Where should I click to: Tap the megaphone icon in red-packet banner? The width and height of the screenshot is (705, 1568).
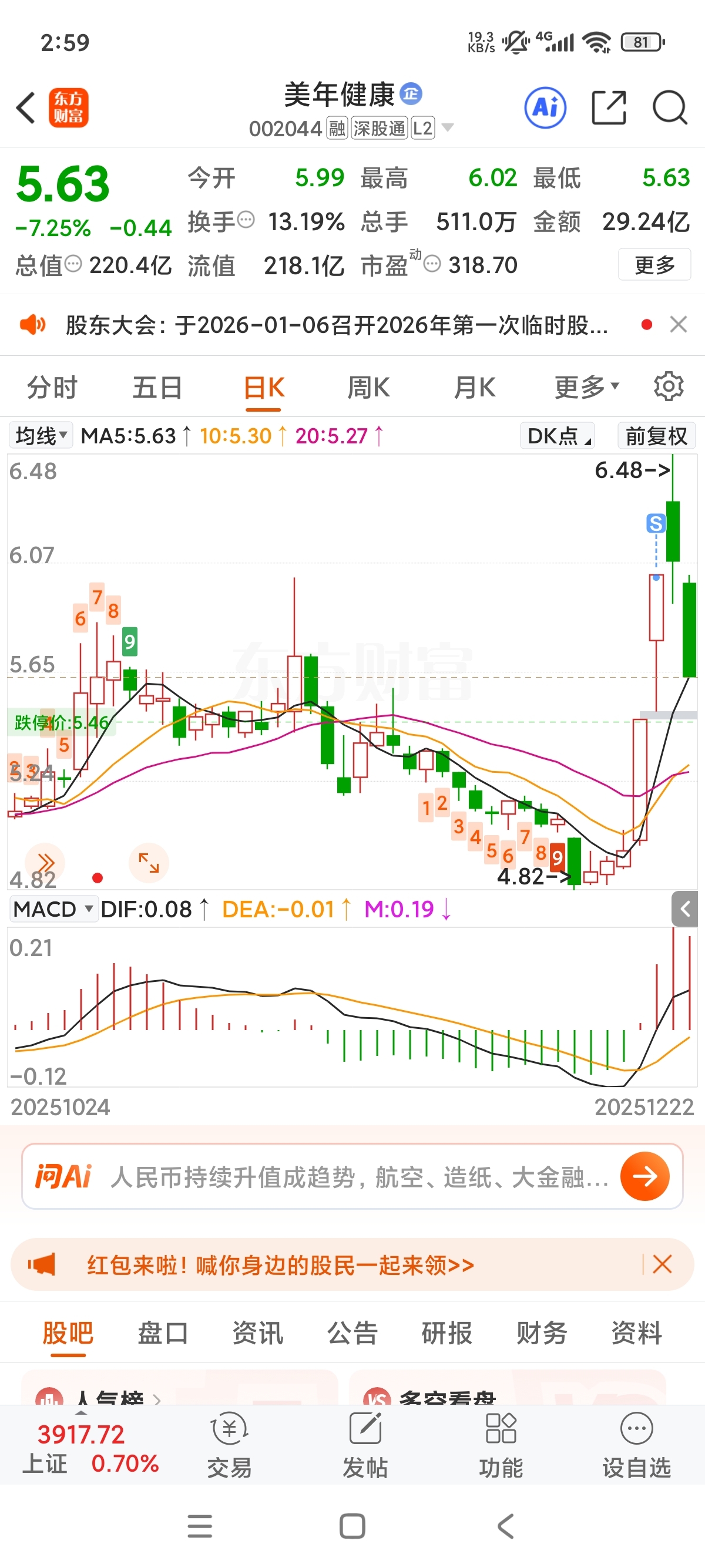point(42,1264)
